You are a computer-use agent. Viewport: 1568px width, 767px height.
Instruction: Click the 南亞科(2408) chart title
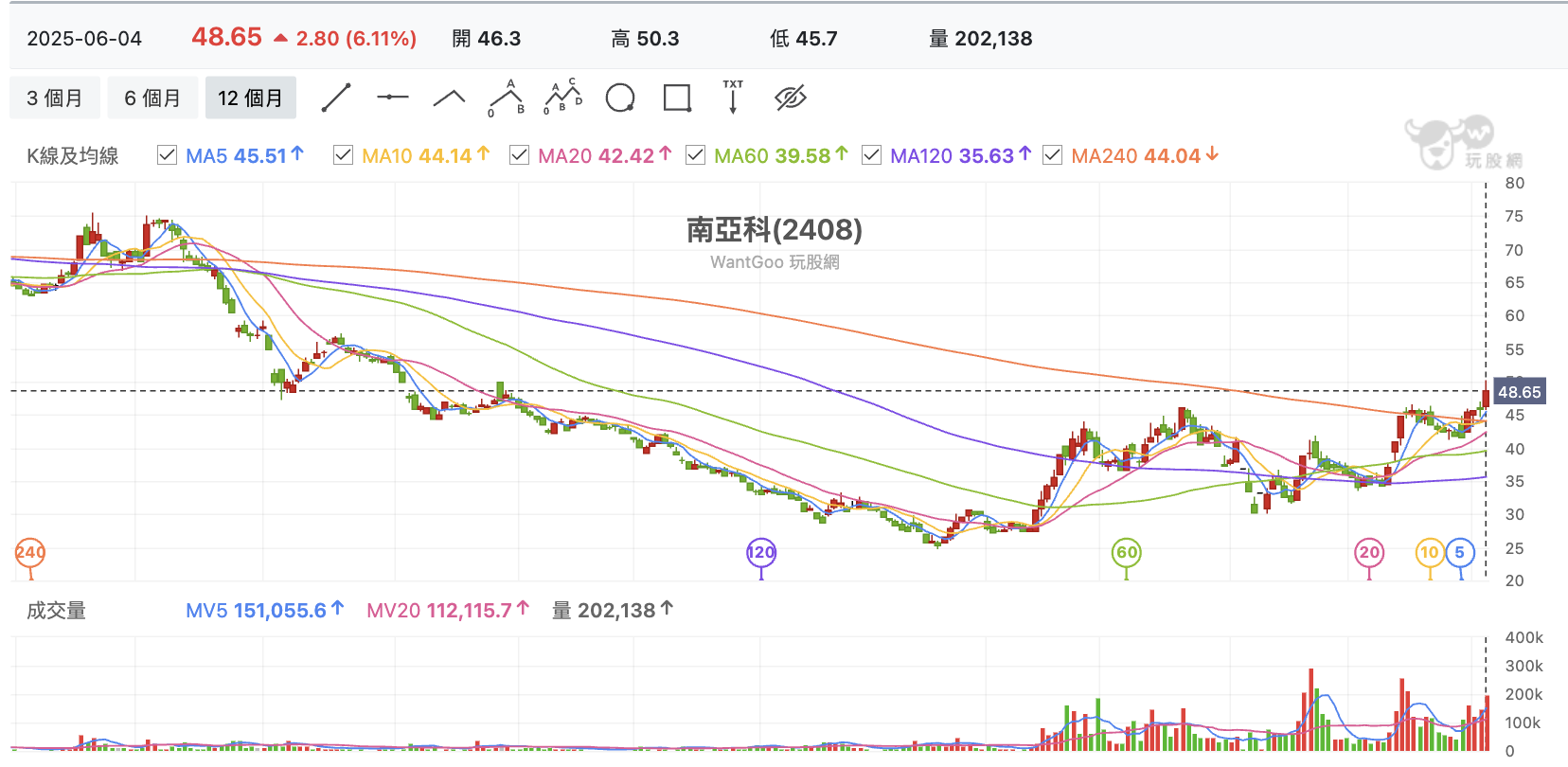(x=775, y=229)
